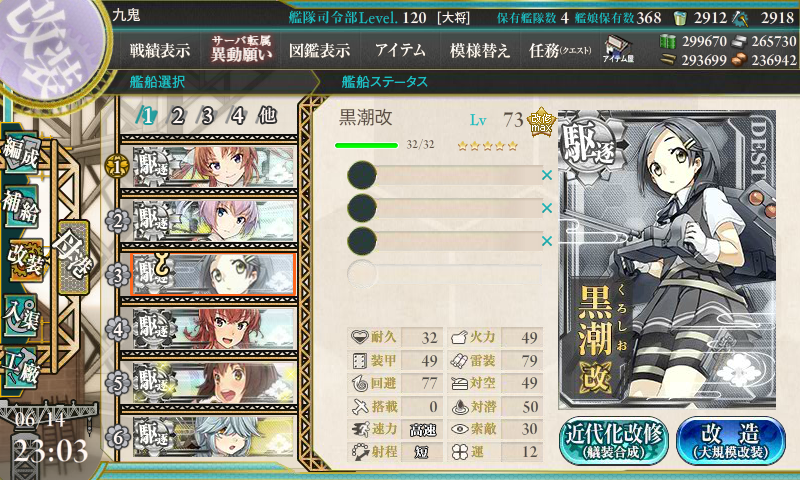Remove equipment in second slot with X
This screenshot has height=480, width=800.
547,208
